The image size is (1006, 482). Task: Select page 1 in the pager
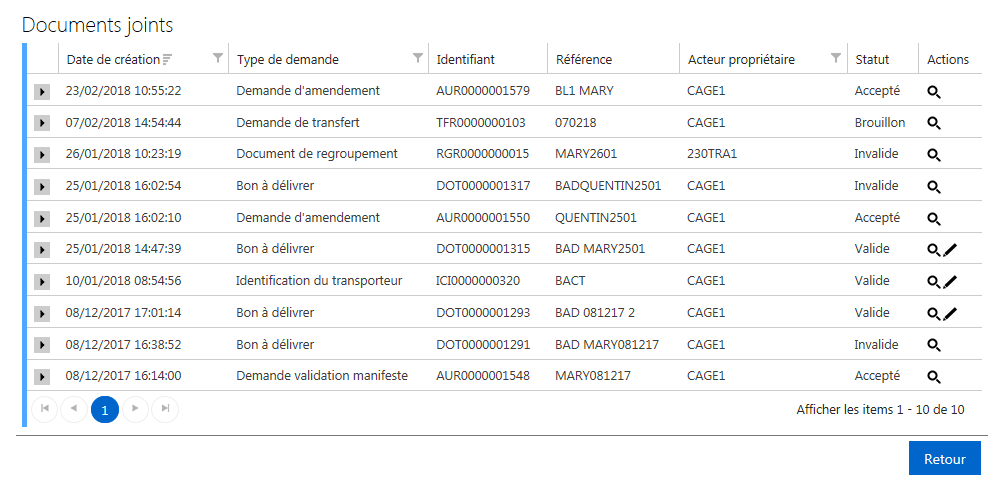105,409
